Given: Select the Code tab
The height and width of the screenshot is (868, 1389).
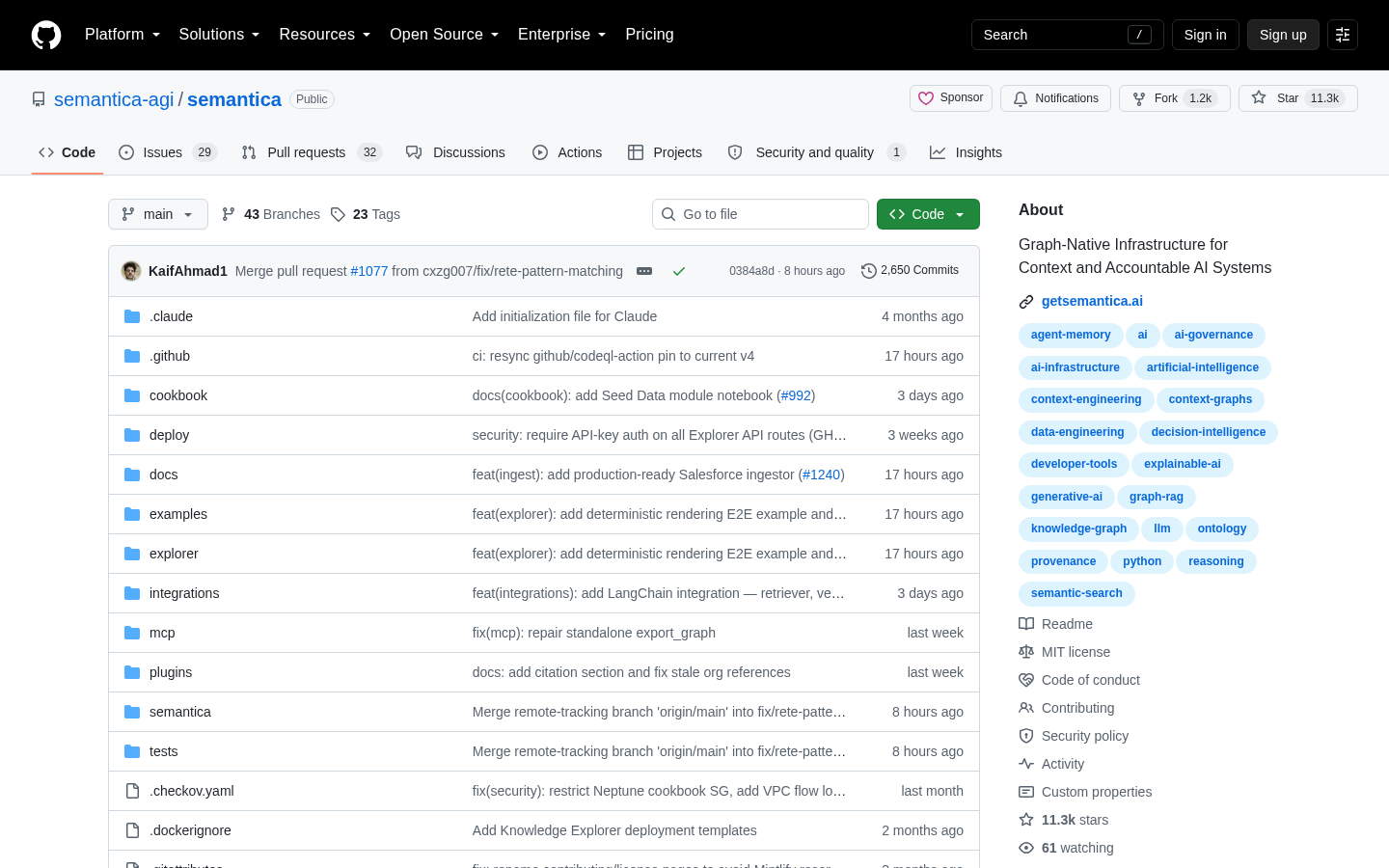Looking at the screenshot, I should coord(67,152).
